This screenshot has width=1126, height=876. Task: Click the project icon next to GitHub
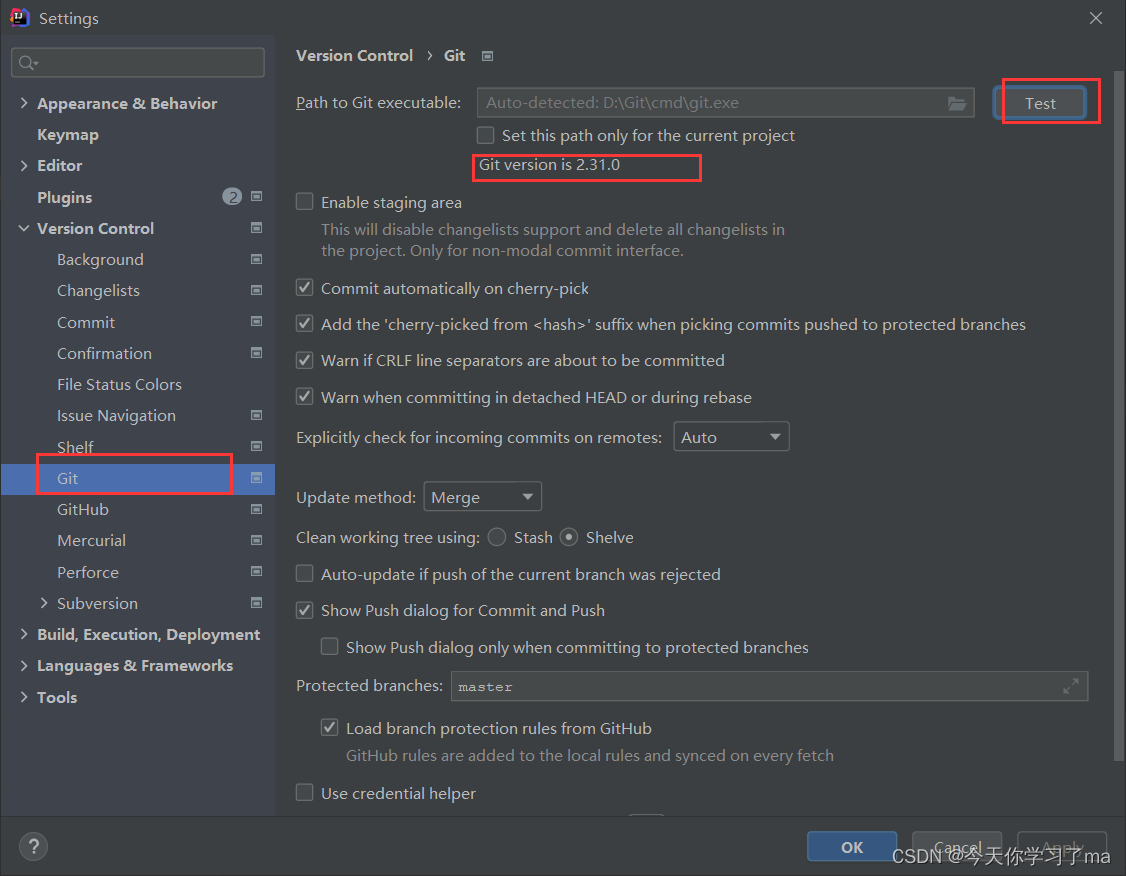click(x=256, y=509)
